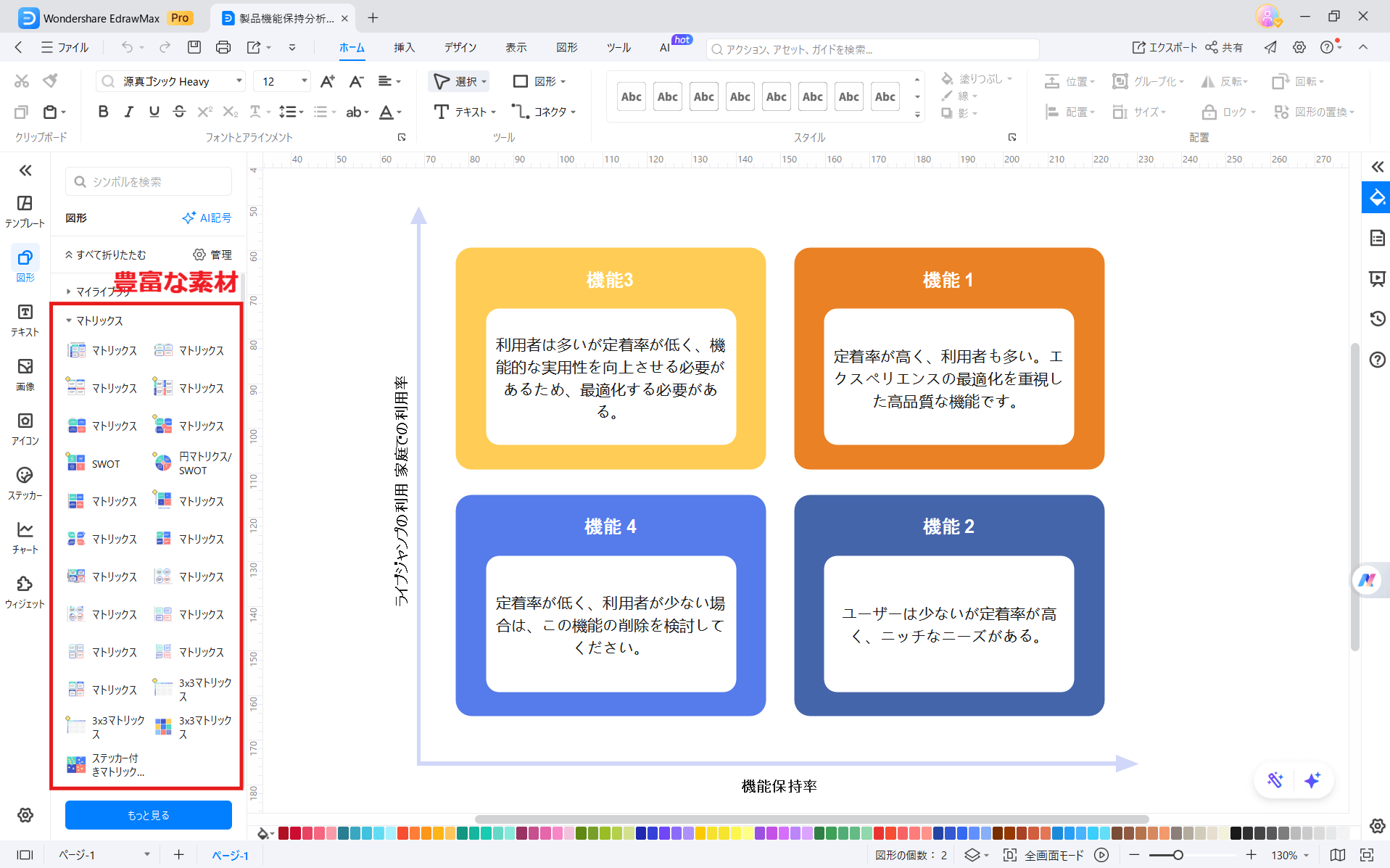The width and height of the screenshot is (1390, 868).
Task: Click the Cut scissors icon
Action: point(22,80)
